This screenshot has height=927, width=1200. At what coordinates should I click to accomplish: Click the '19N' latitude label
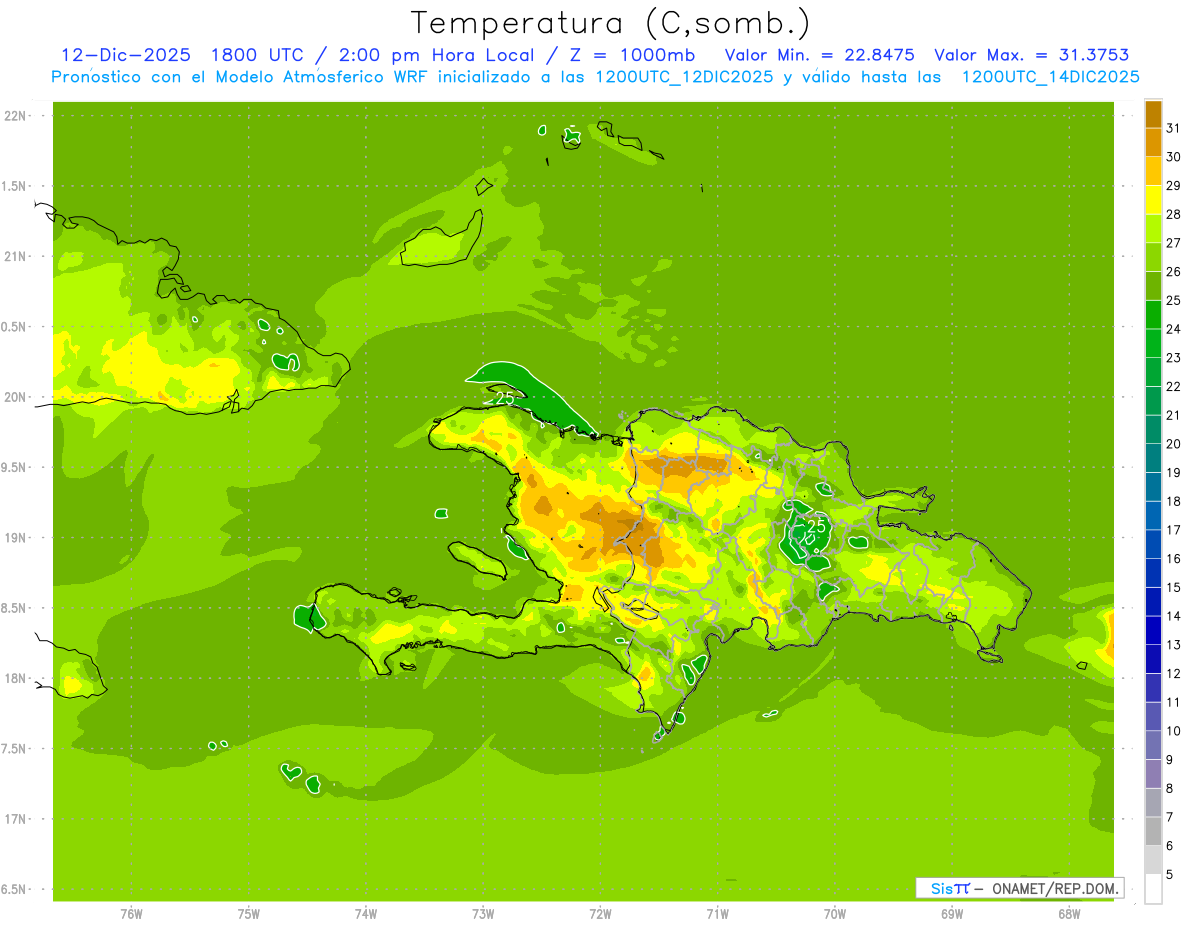[17, 538]
